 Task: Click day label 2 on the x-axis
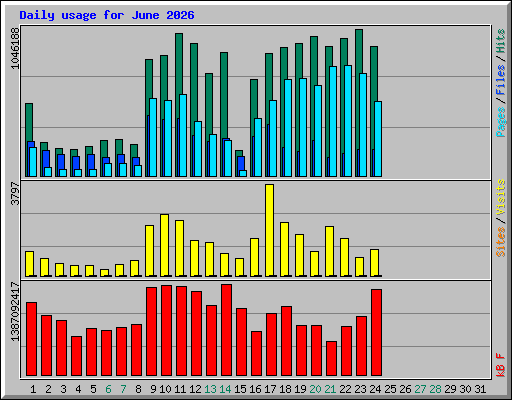48,389
